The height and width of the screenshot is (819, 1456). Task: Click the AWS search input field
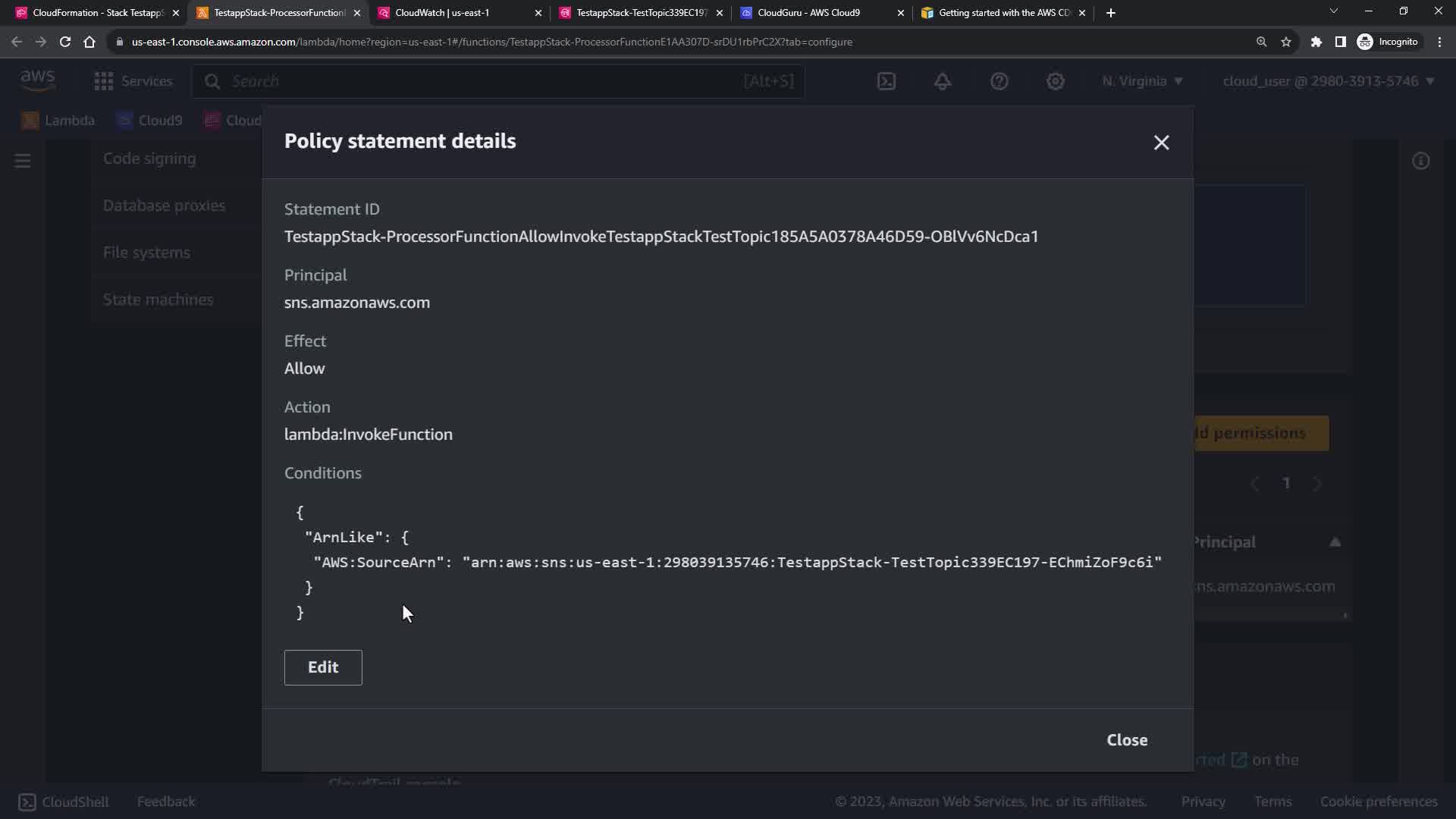click(x=485, y=81)
